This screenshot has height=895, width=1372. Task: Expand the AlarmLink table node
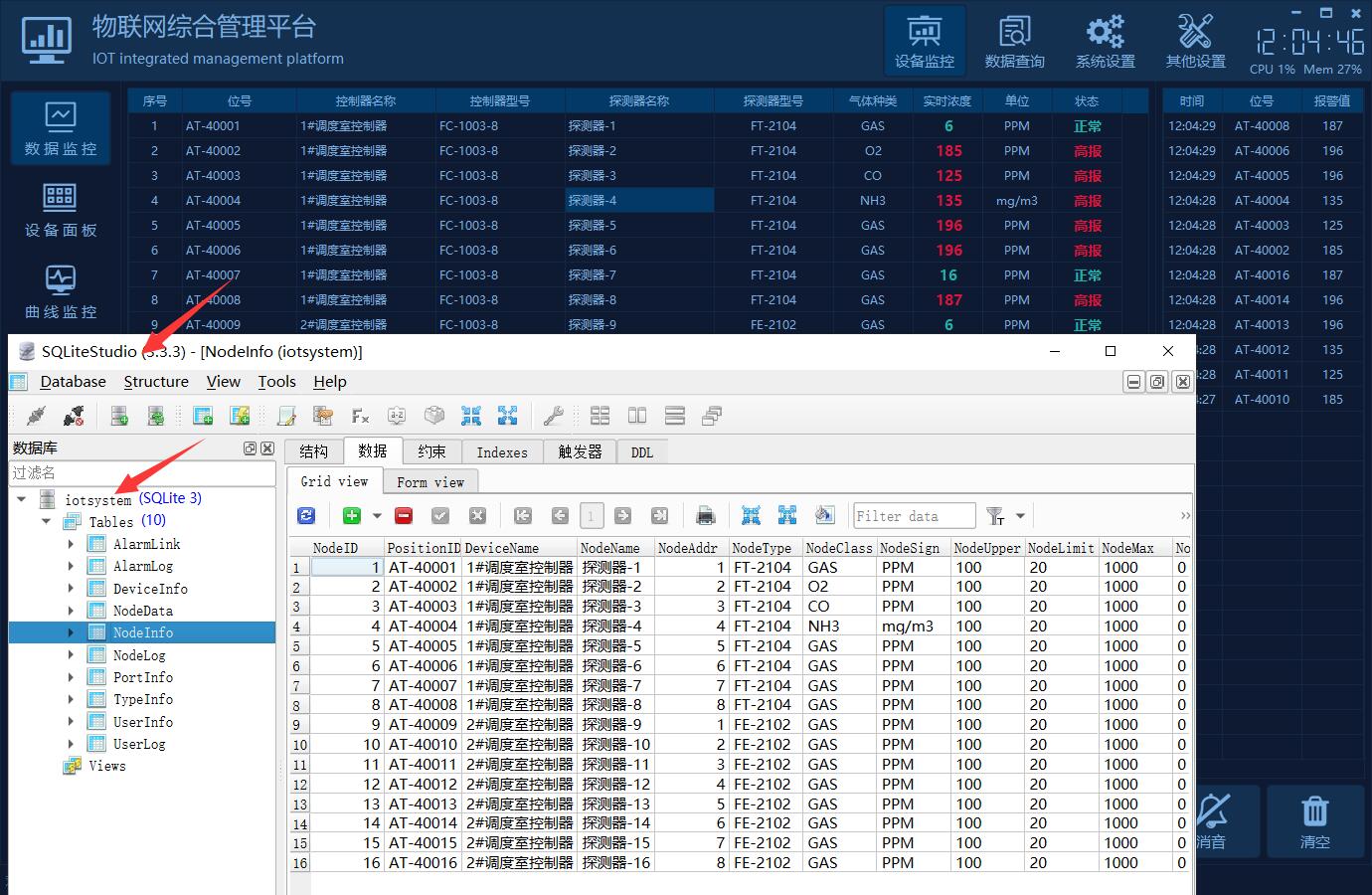click(x=71, y=544)
